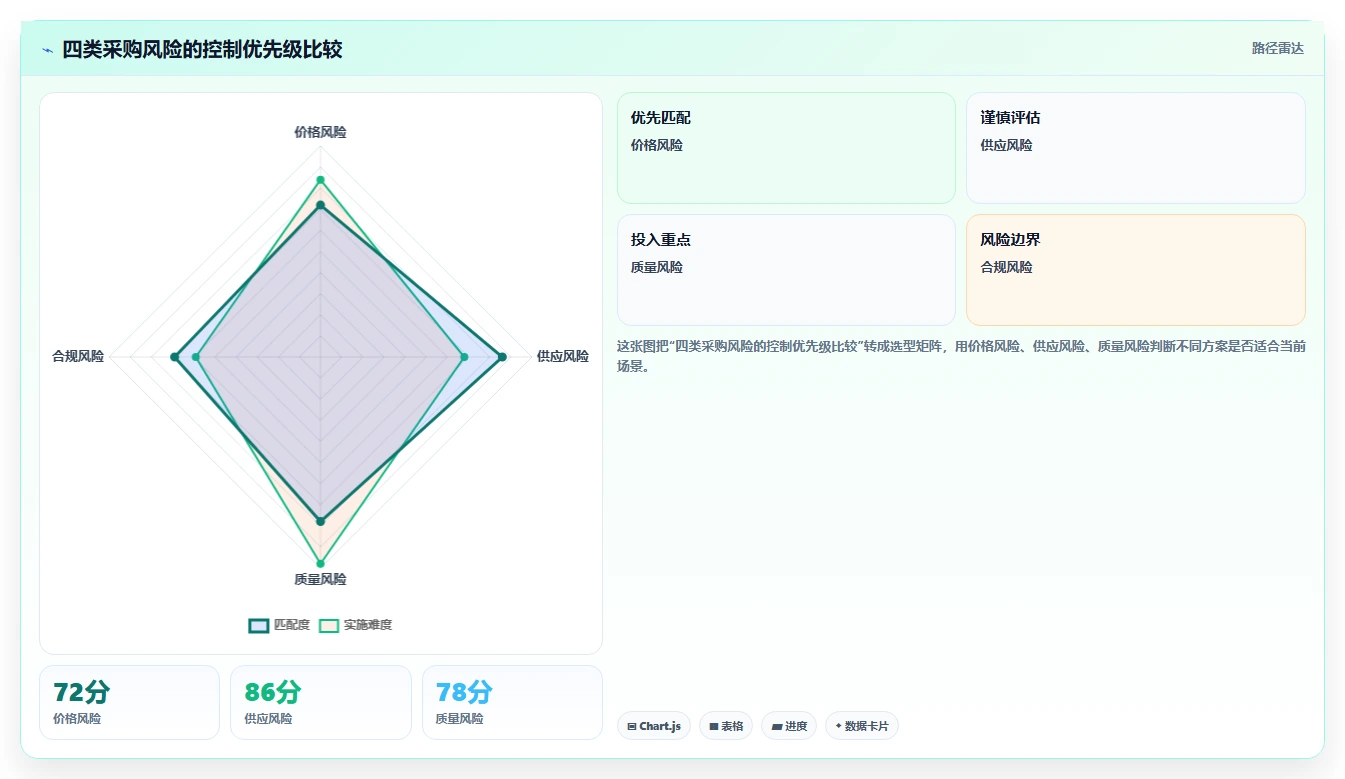Click the light green 实施难度 point on 质量风险 axis
Screen dimensions: 1345x779
[x=321, y=563]
